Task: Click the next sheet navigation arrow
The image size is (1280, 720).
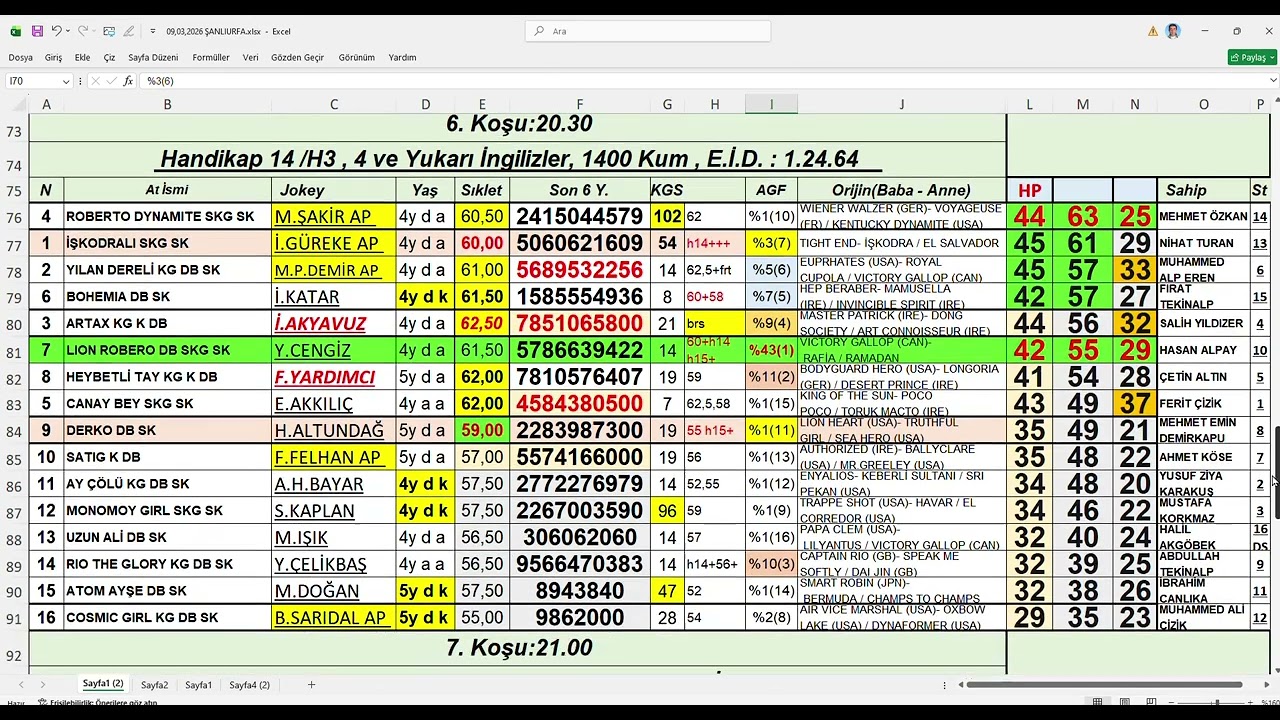Action: (x=42, y=685)
